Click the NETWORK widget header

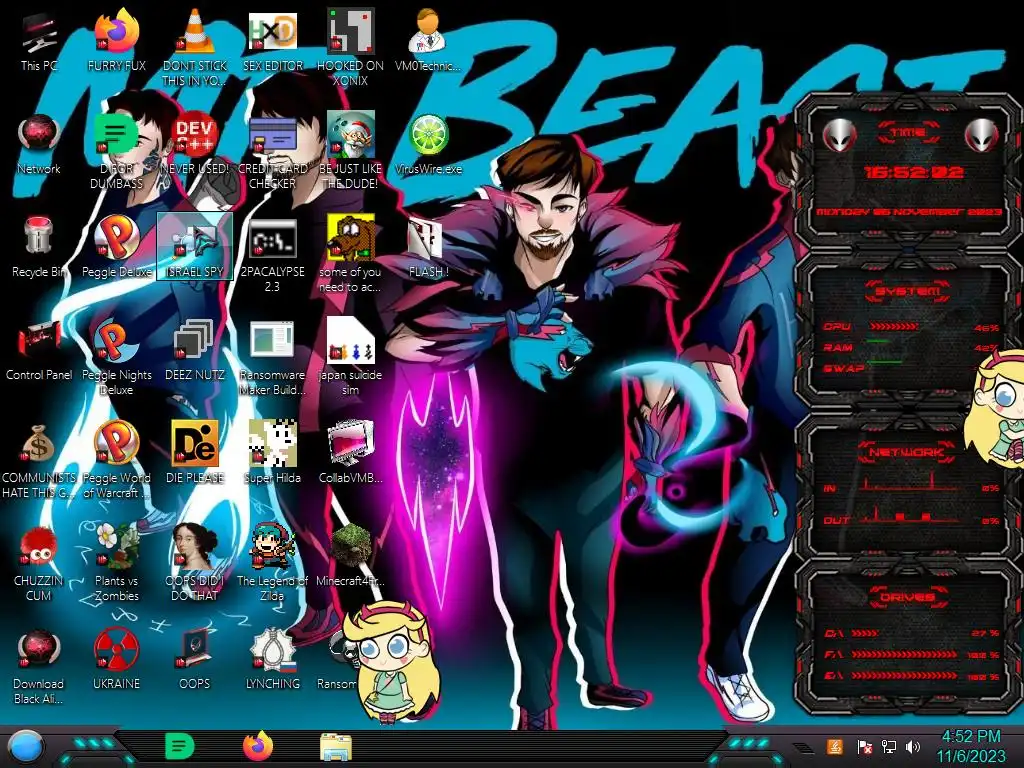click(x=908, y=452)
